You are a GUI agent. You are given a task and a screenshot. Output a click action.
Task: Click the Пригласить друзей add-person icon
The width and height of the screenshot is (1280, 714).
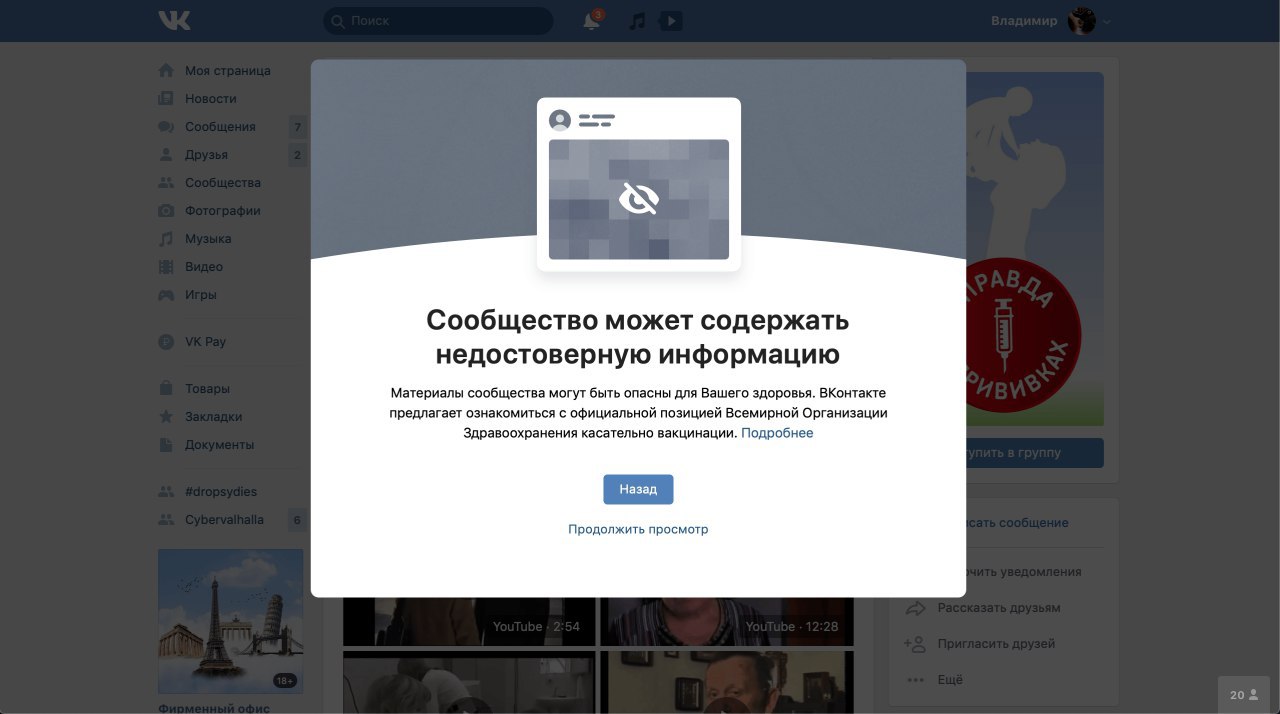(x=915, y=644)
